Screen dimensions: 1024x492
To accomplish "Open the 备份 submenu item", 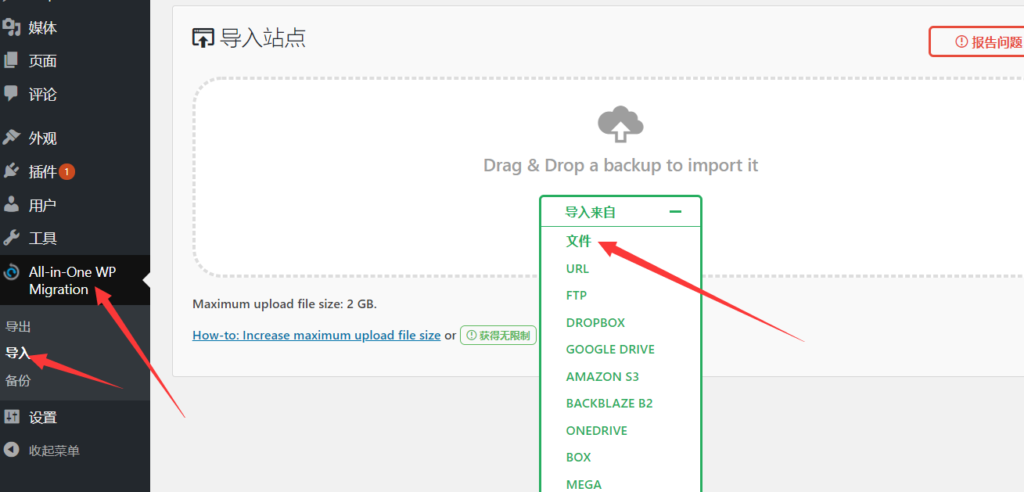I will point(18,380).
